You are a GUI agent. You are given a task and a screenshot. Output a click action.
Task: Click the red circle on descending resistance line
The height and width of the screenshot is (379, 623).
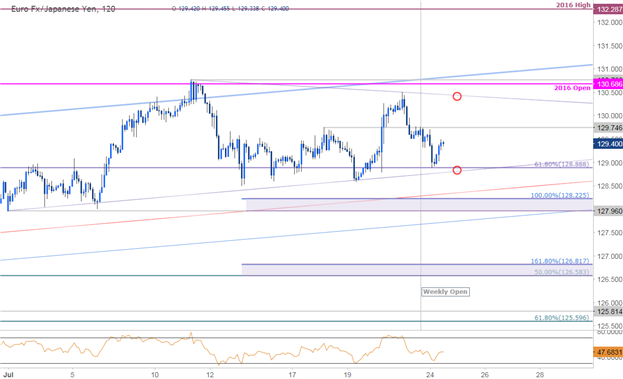click(457, 96)
